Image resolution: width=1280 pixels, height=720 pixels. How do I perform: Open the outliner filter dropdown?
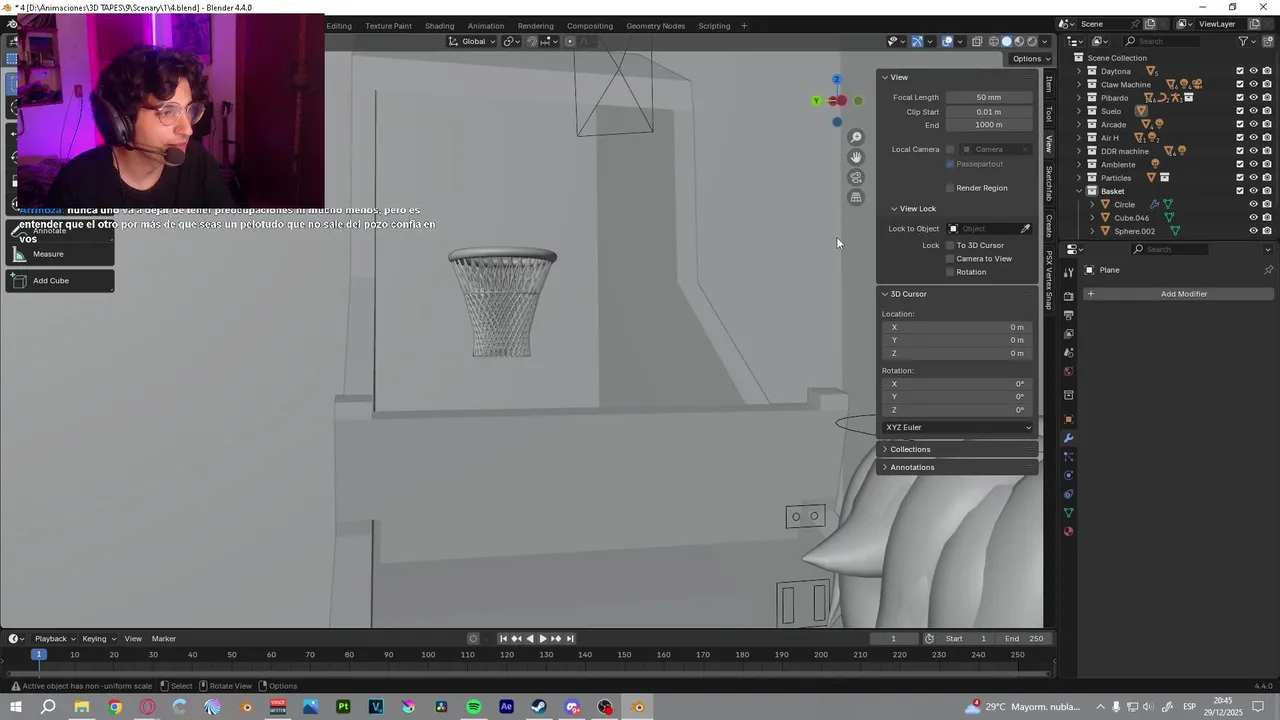pyautogui.click(x=1247, y=41)
